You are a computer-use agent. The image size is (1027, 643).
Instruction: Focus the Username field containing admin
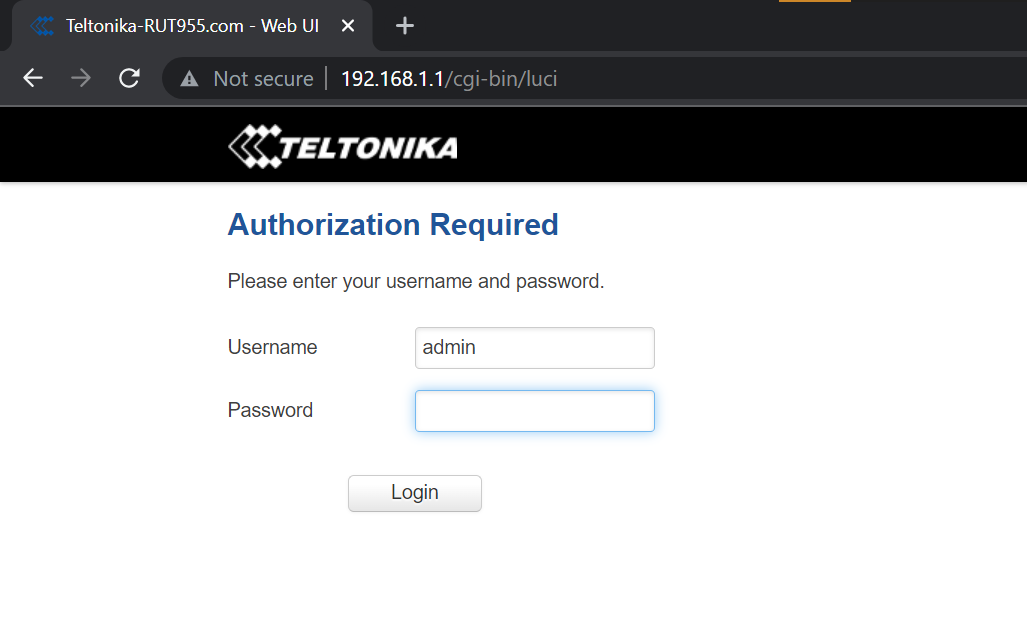pyautogui.click(x=534, y=348)
